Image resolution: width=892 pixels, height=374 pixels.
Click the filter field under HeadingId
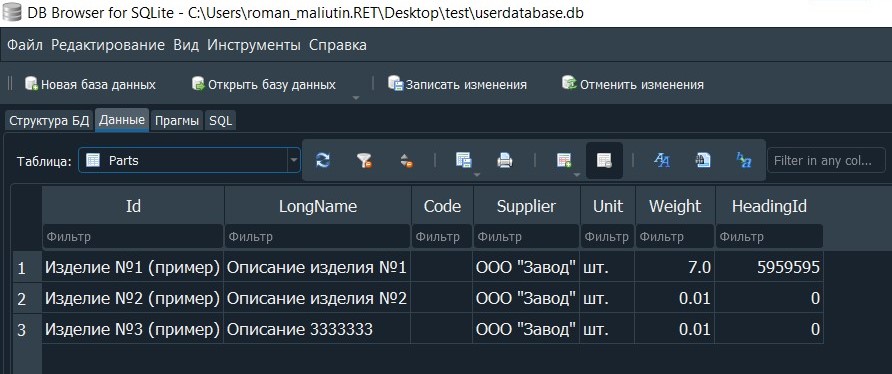[x=769, y=237]
